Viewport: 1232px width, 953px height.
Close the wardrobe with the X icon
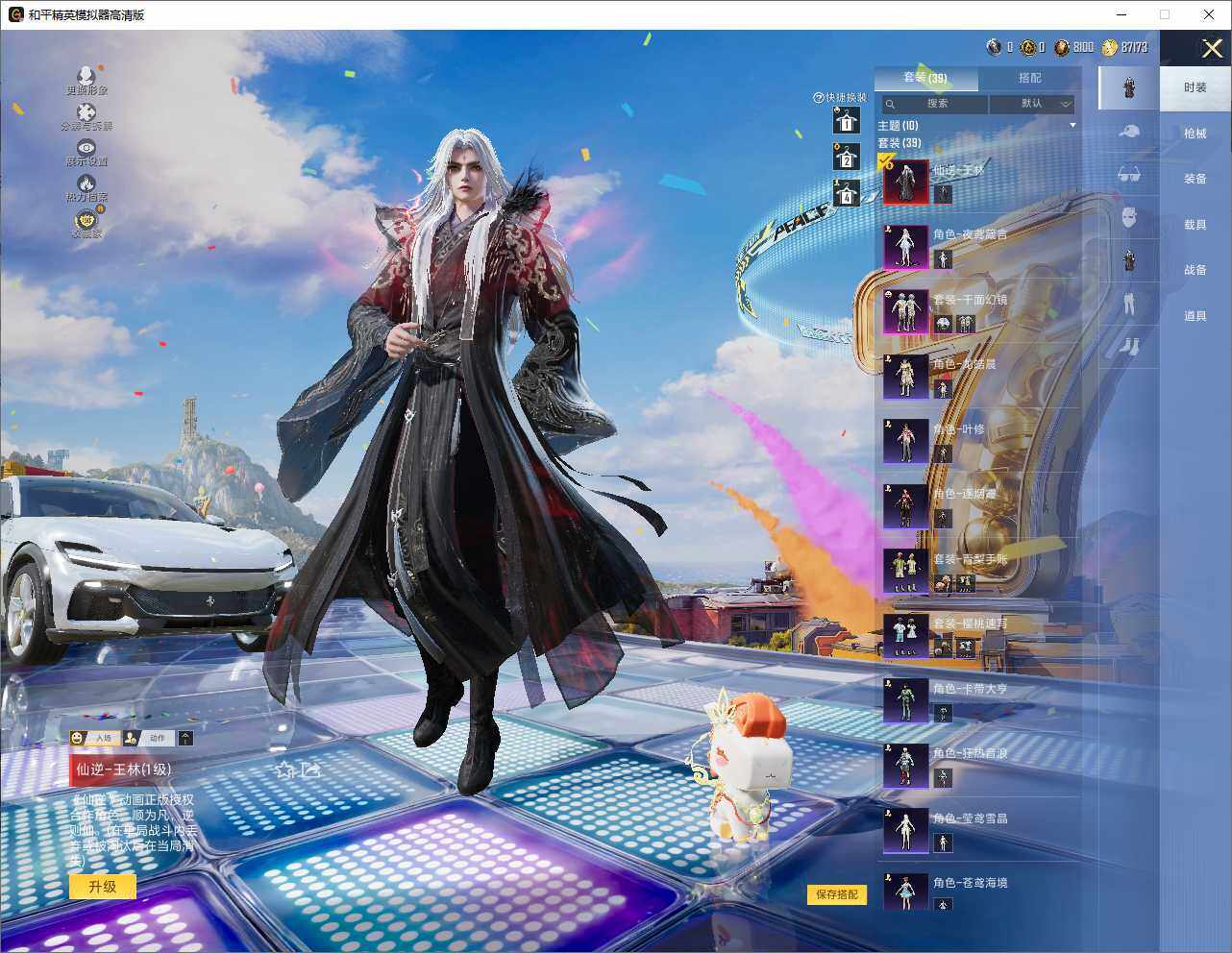click(1213, 48)
